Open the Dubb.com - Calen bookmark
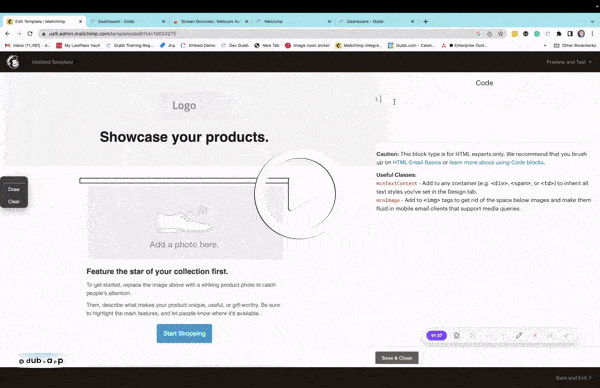600x388 pixels. point(411,45)
